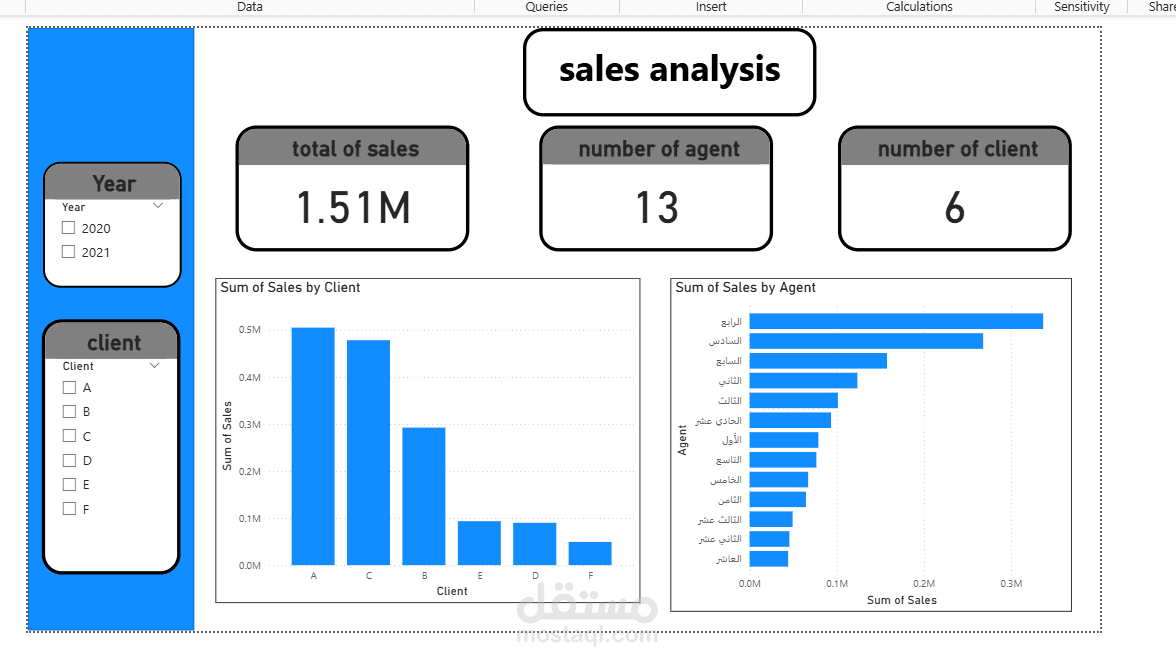Click the 'Sum of Sales' agent chart axis title
Image resolution: width=1176 pixels, height=660 pixels.
[902, 600]
